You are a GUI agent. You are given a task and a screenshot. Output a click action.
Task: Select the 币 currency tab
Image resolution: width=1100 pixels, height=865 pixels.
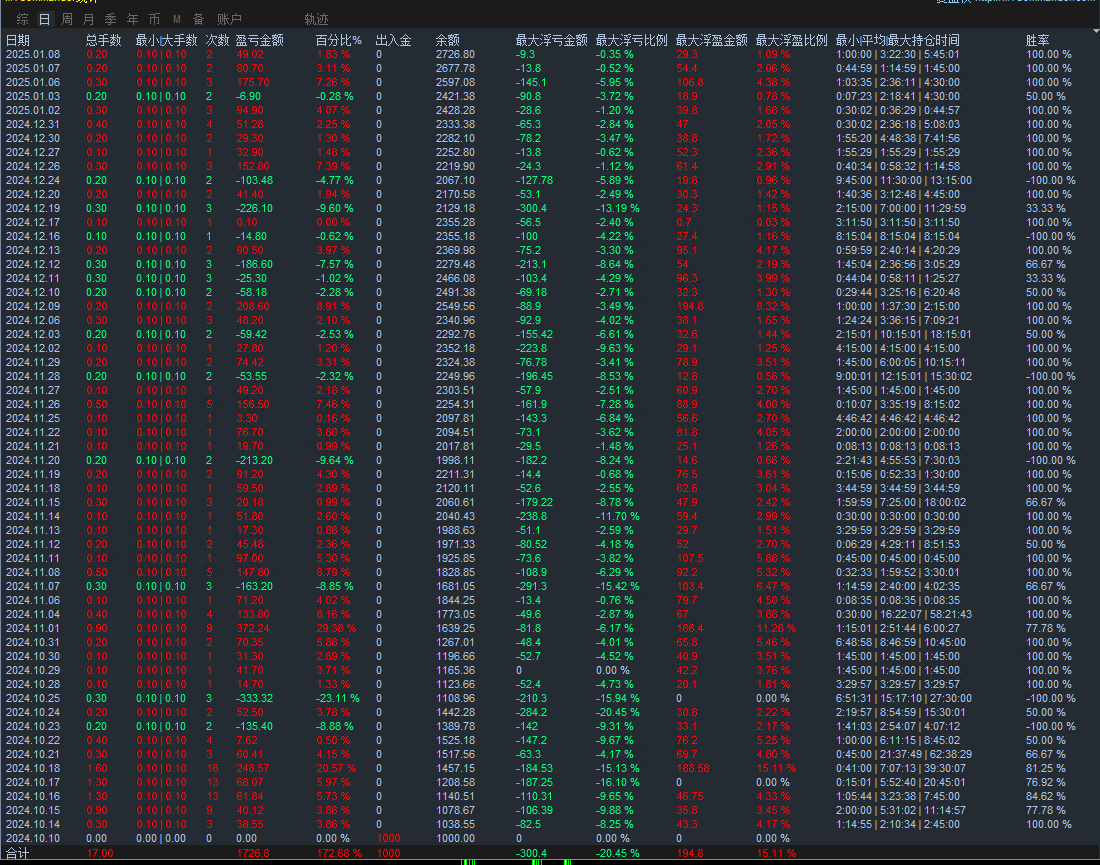[x=154, y=20]
